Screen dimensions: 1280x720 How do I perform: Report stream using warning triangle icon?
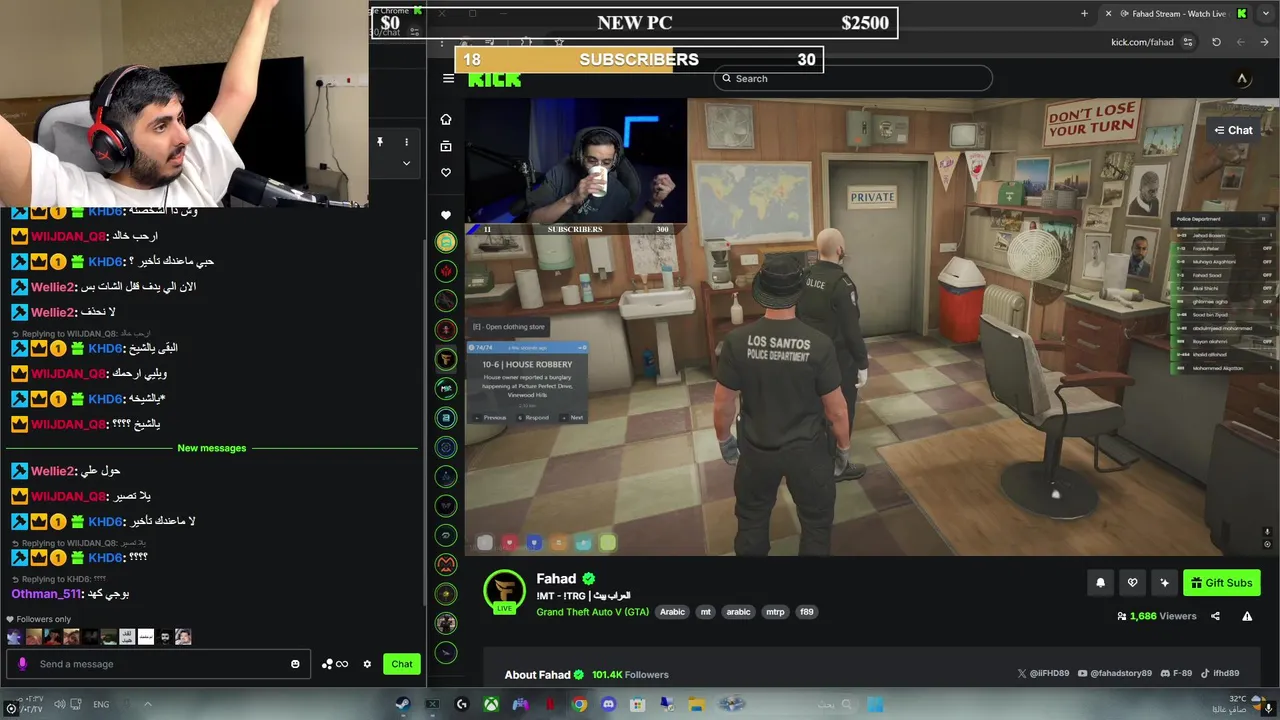(1247, 616)
